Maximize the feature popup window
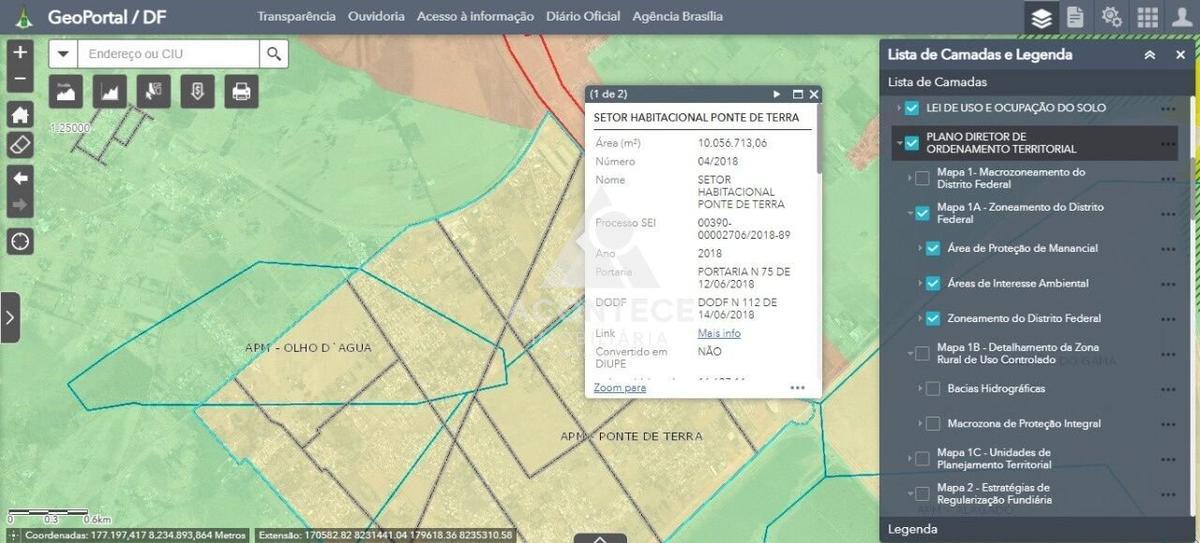Viewport: 1200px width, 543px height. click(798, 94)
